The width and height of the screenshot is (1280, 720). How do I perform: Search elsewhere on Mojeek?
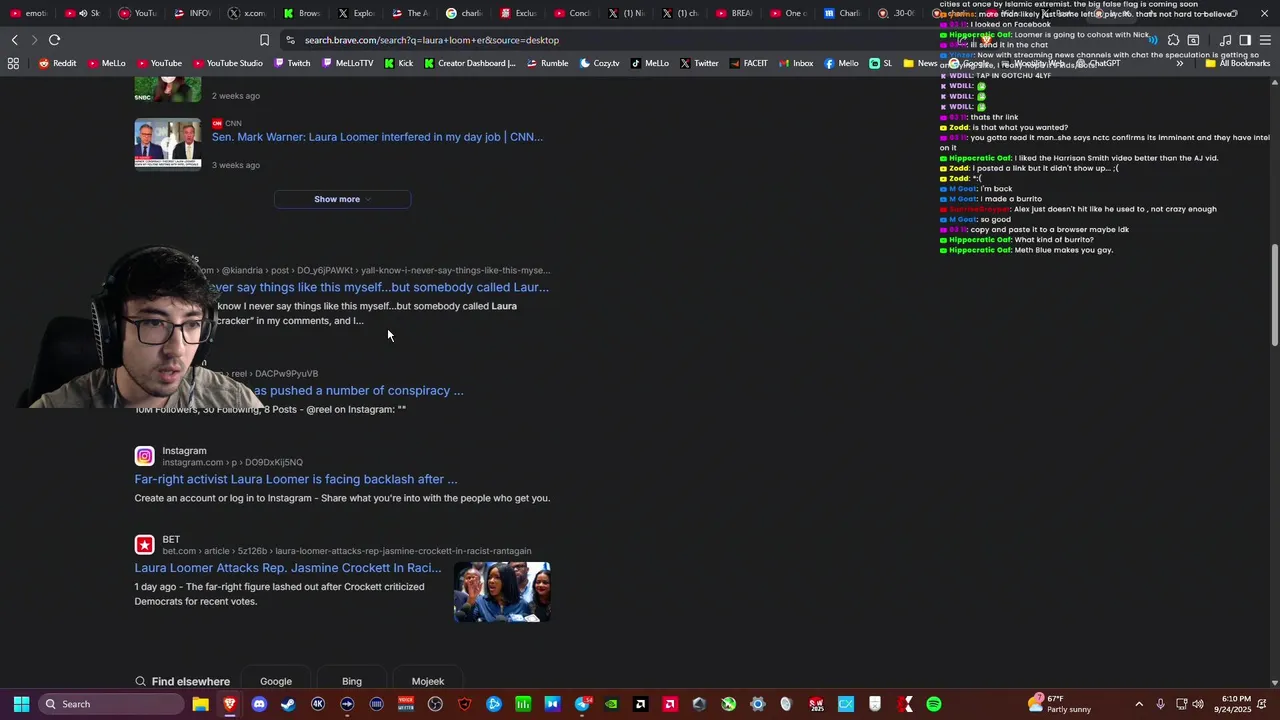(428, 681)
